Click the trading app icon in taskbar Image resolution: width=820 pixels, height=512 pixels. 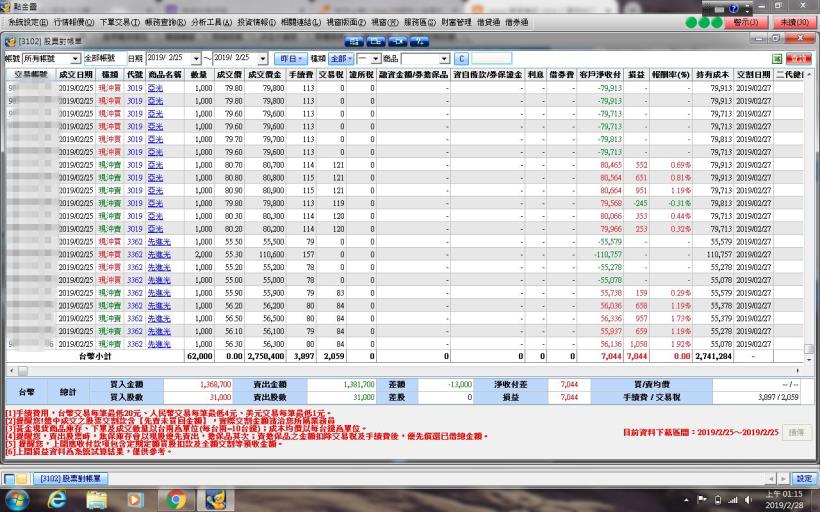point(215,500)
